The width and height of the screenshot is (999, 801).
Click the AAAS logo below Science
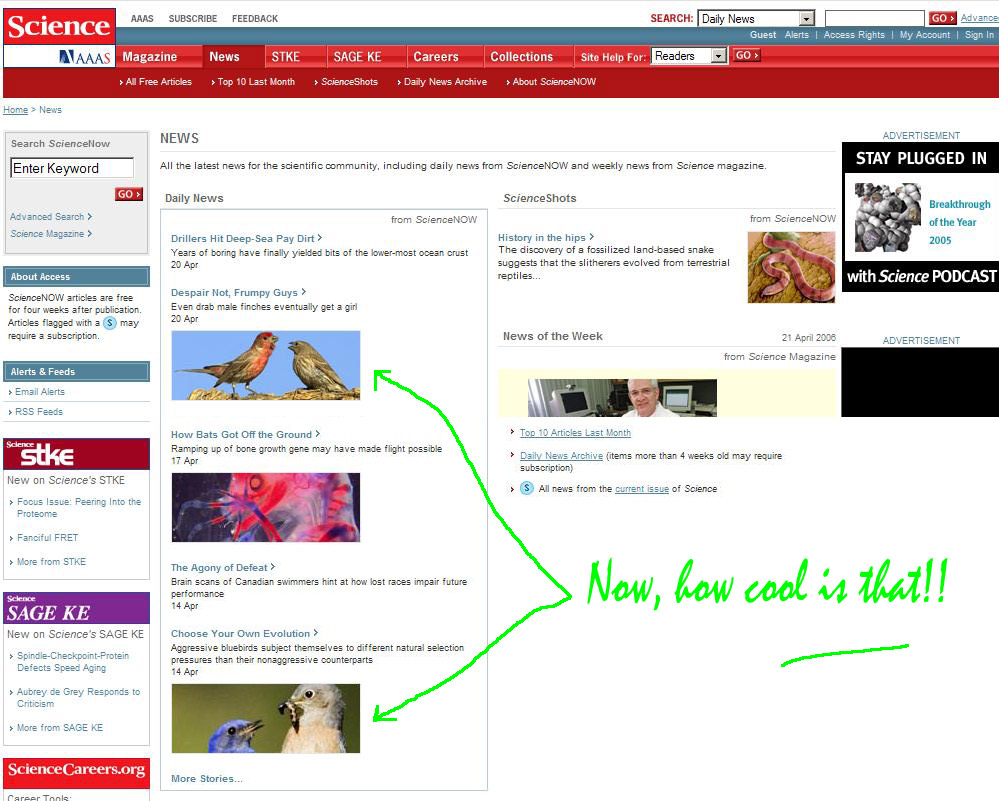click(84, 57)
